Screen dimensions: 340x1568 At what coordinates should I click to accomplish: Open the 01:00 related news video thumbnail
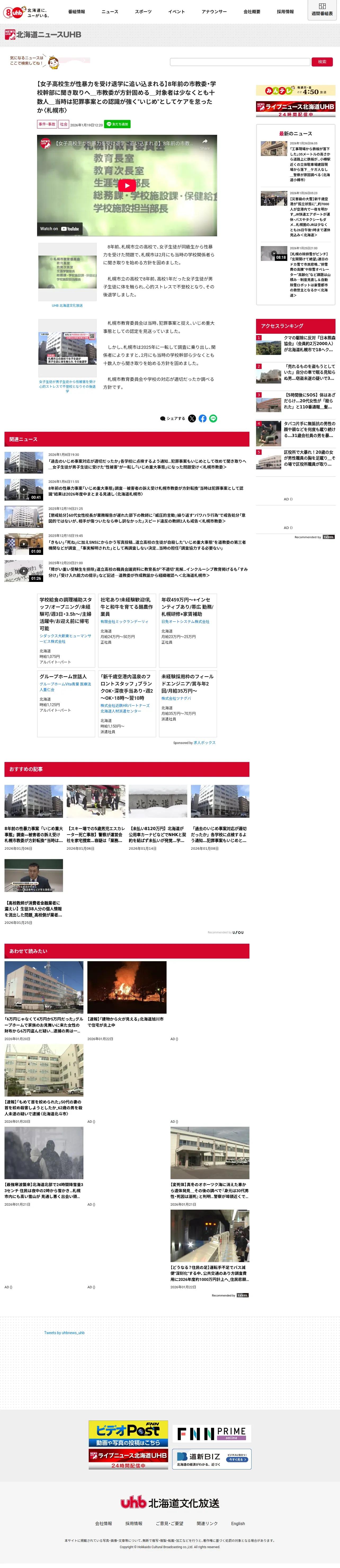tap(24, 544)
